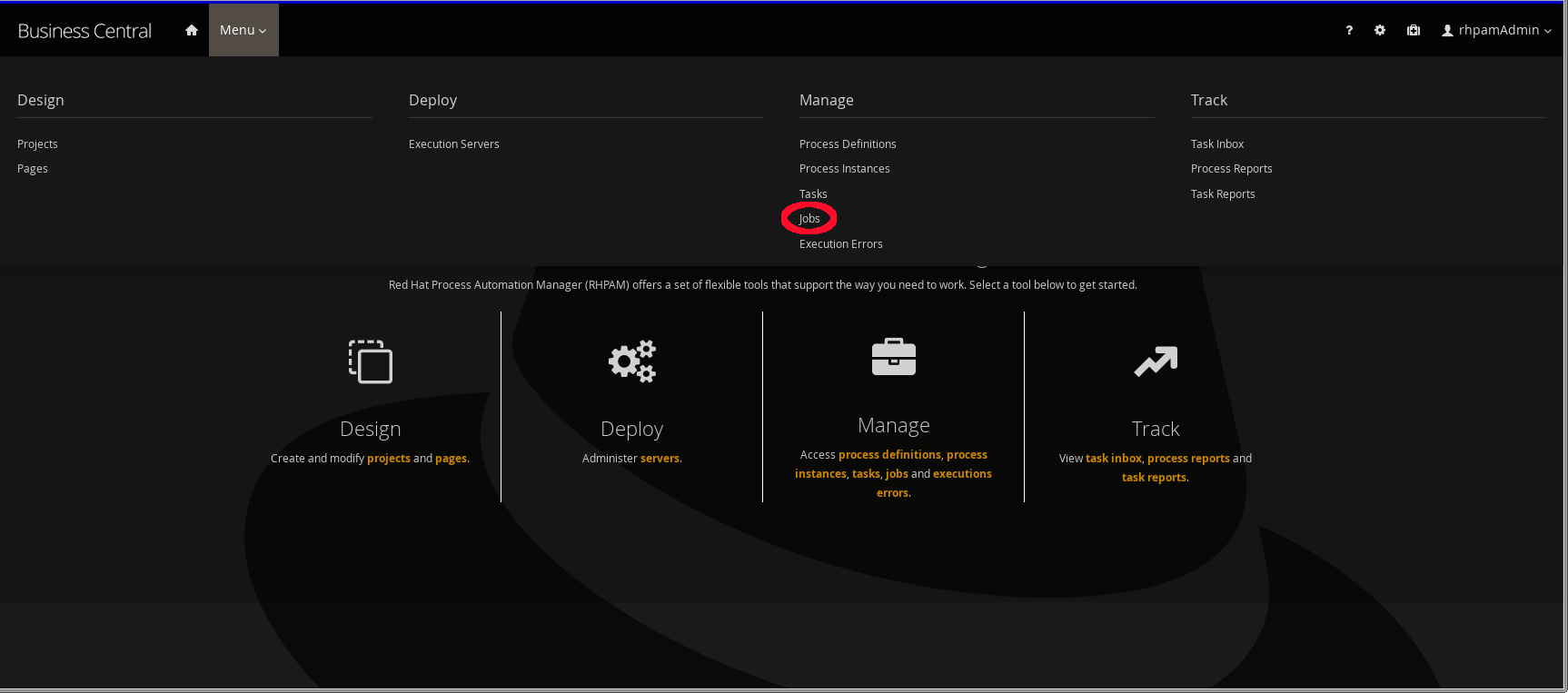Follow the orange 'process definitions' link
The image size is (1568, 693).
point(889,455)
